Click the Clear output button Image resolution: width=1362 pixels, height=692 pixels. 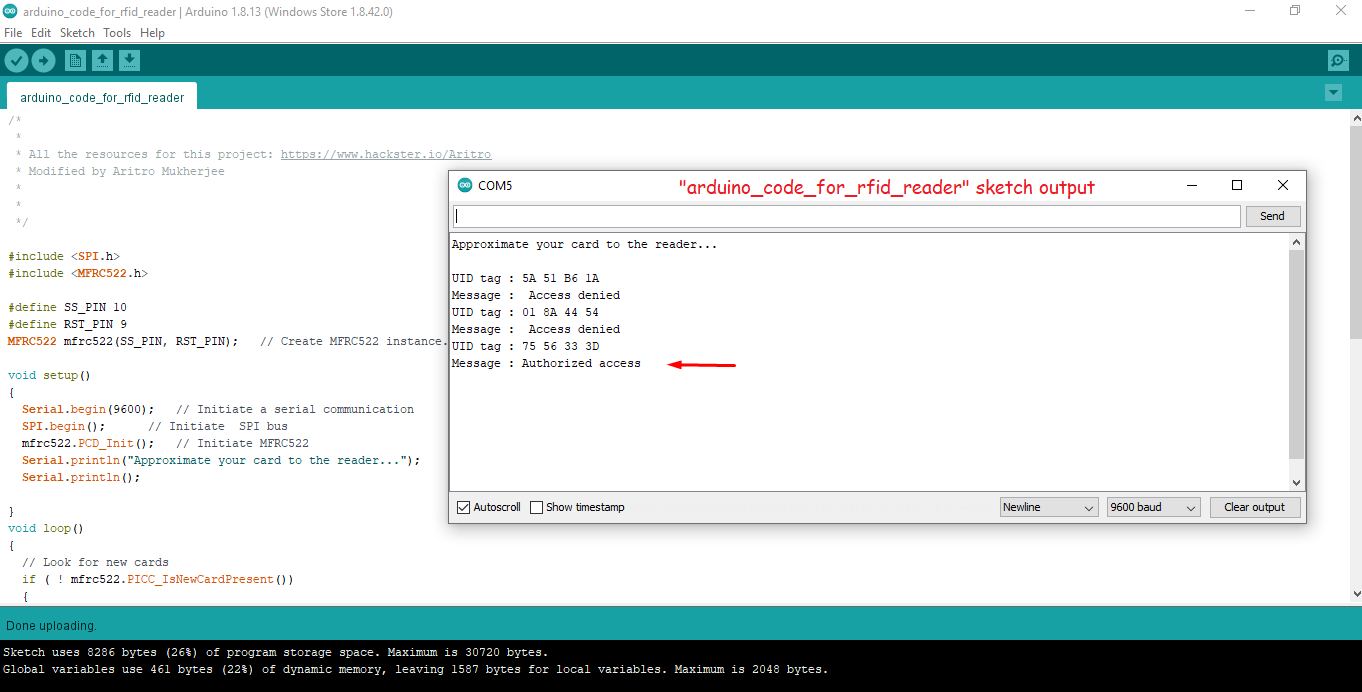pyautogui.click(x=1254, y=507)
